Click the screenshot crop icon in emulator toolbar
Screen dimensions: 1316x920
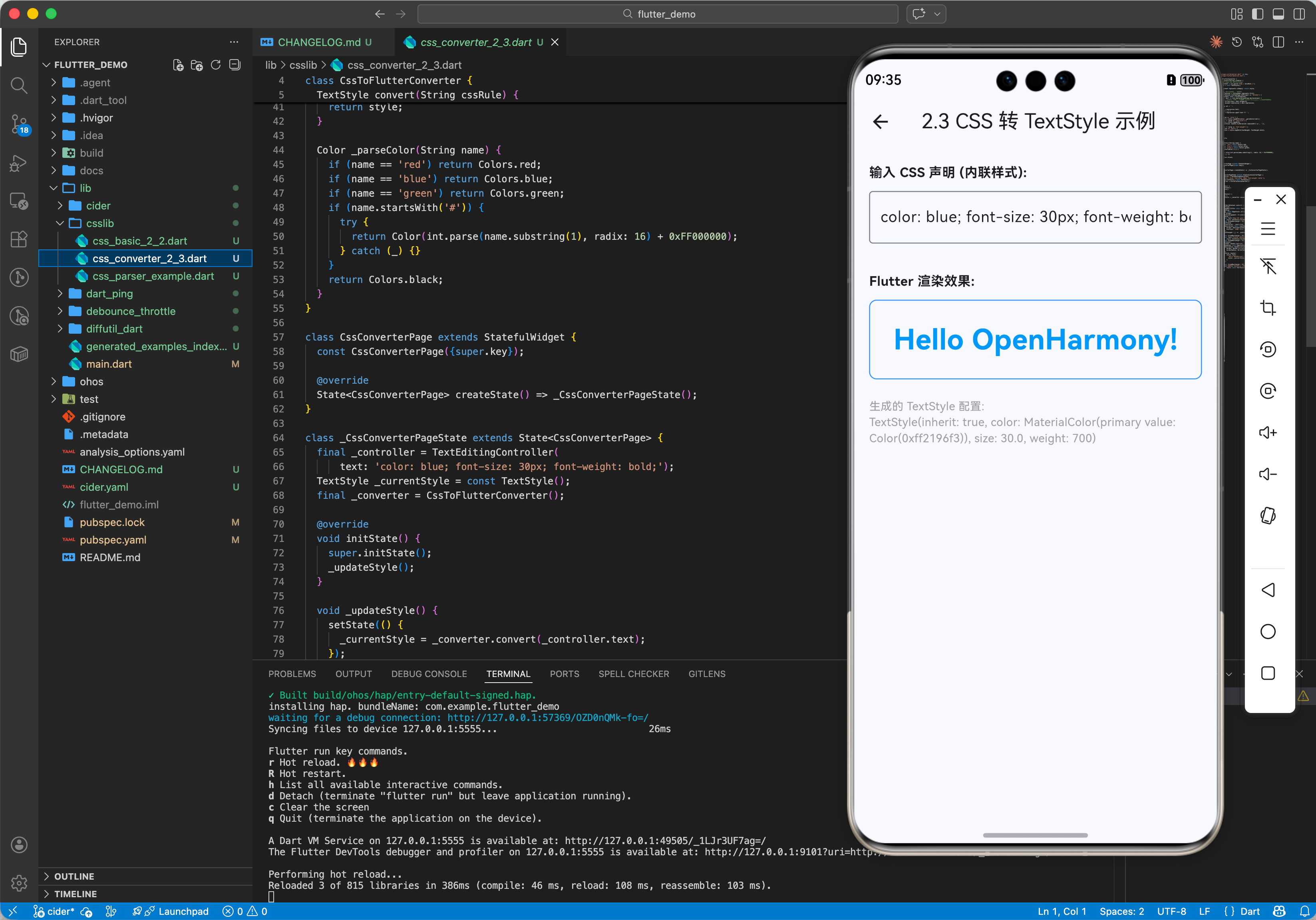pyautogui.click(x=1267, y=308)
